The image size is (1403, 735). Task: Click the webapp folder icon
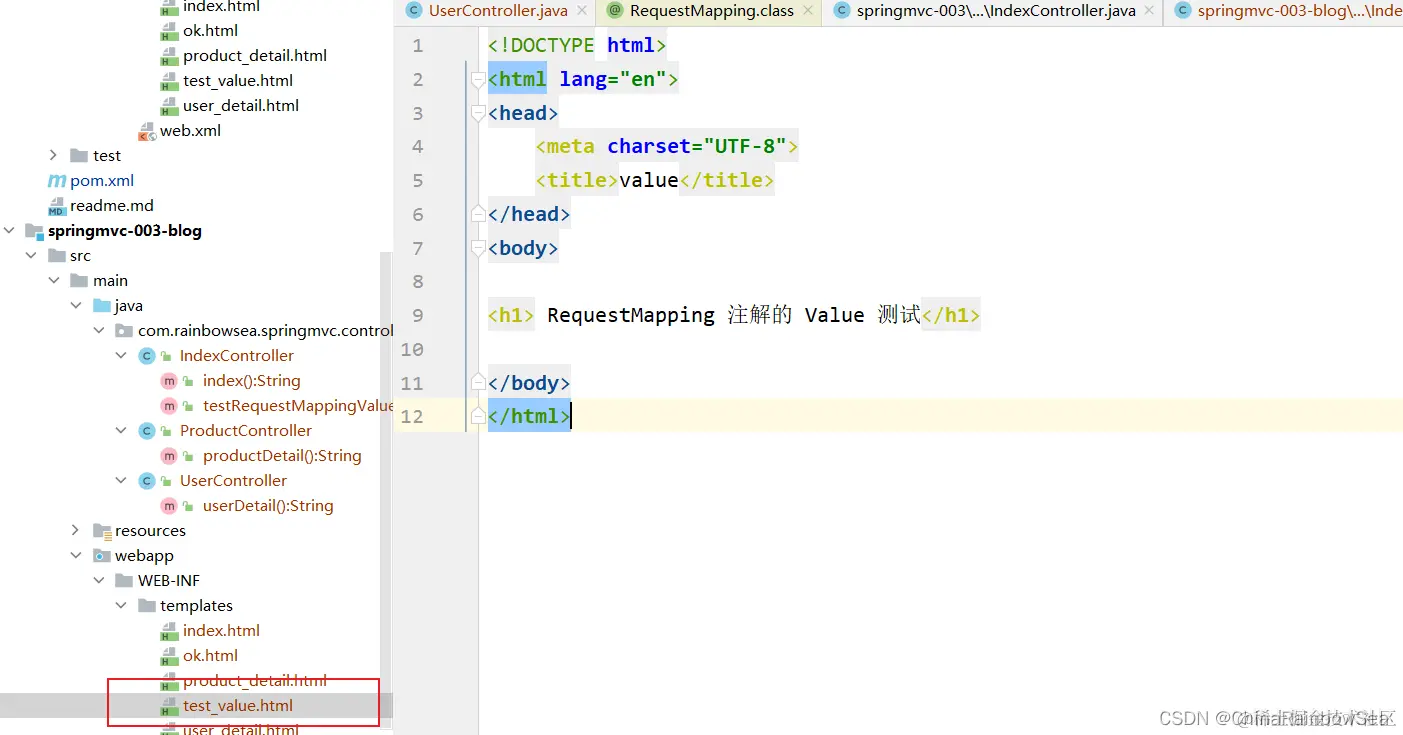tap(102, 555)
